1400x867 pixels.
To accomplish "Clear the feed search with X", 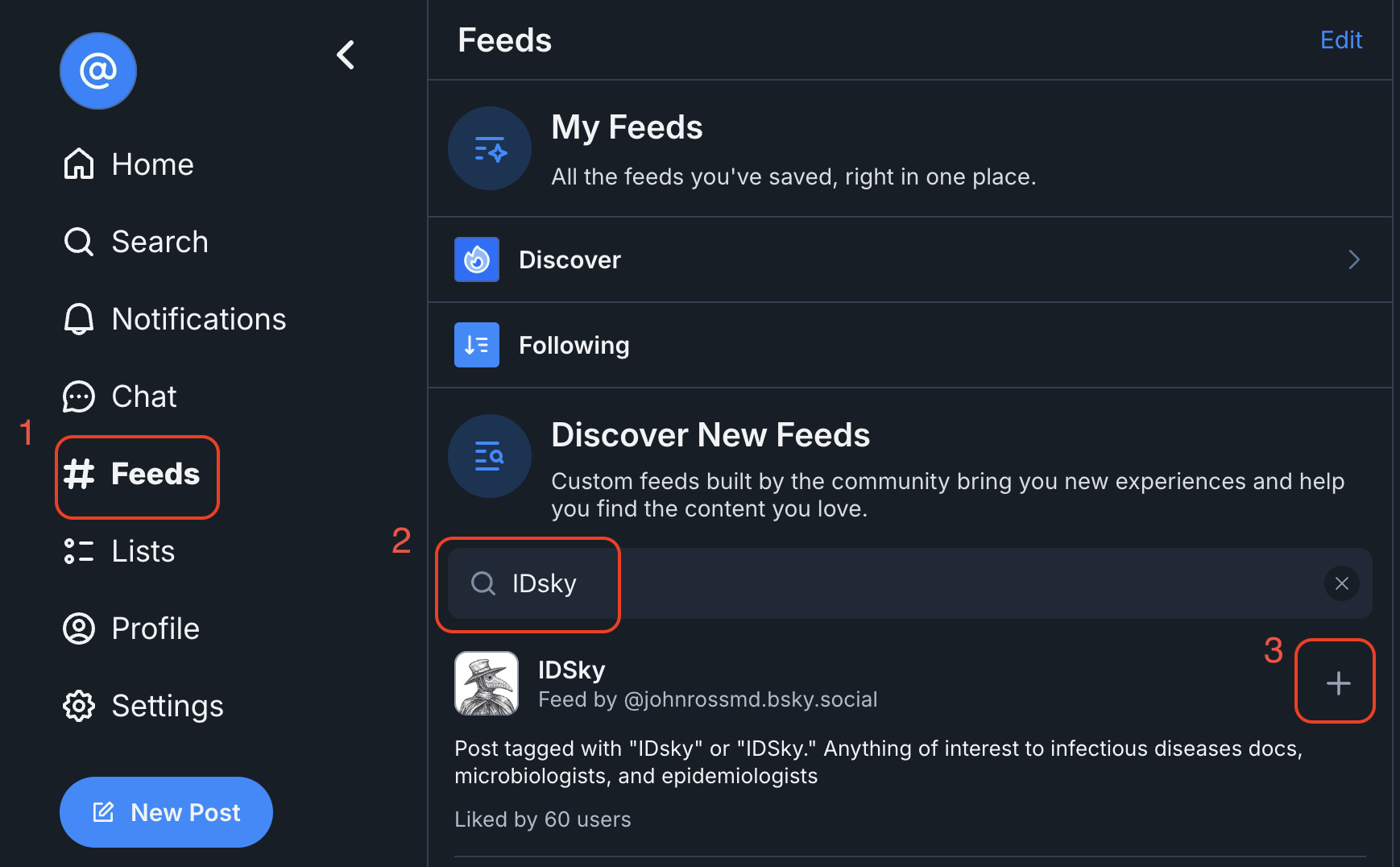I will (1342, 583).
